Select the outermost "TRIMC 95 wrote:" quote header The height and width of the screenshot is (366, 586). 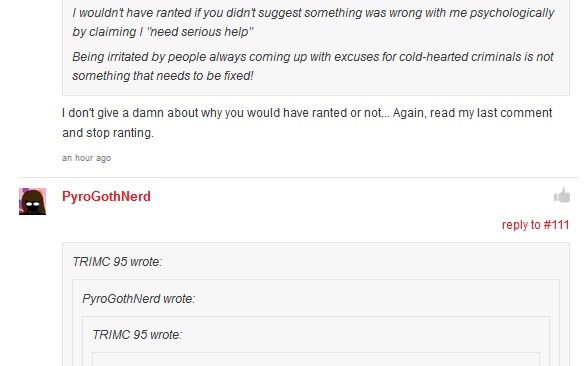click(117, 262)
